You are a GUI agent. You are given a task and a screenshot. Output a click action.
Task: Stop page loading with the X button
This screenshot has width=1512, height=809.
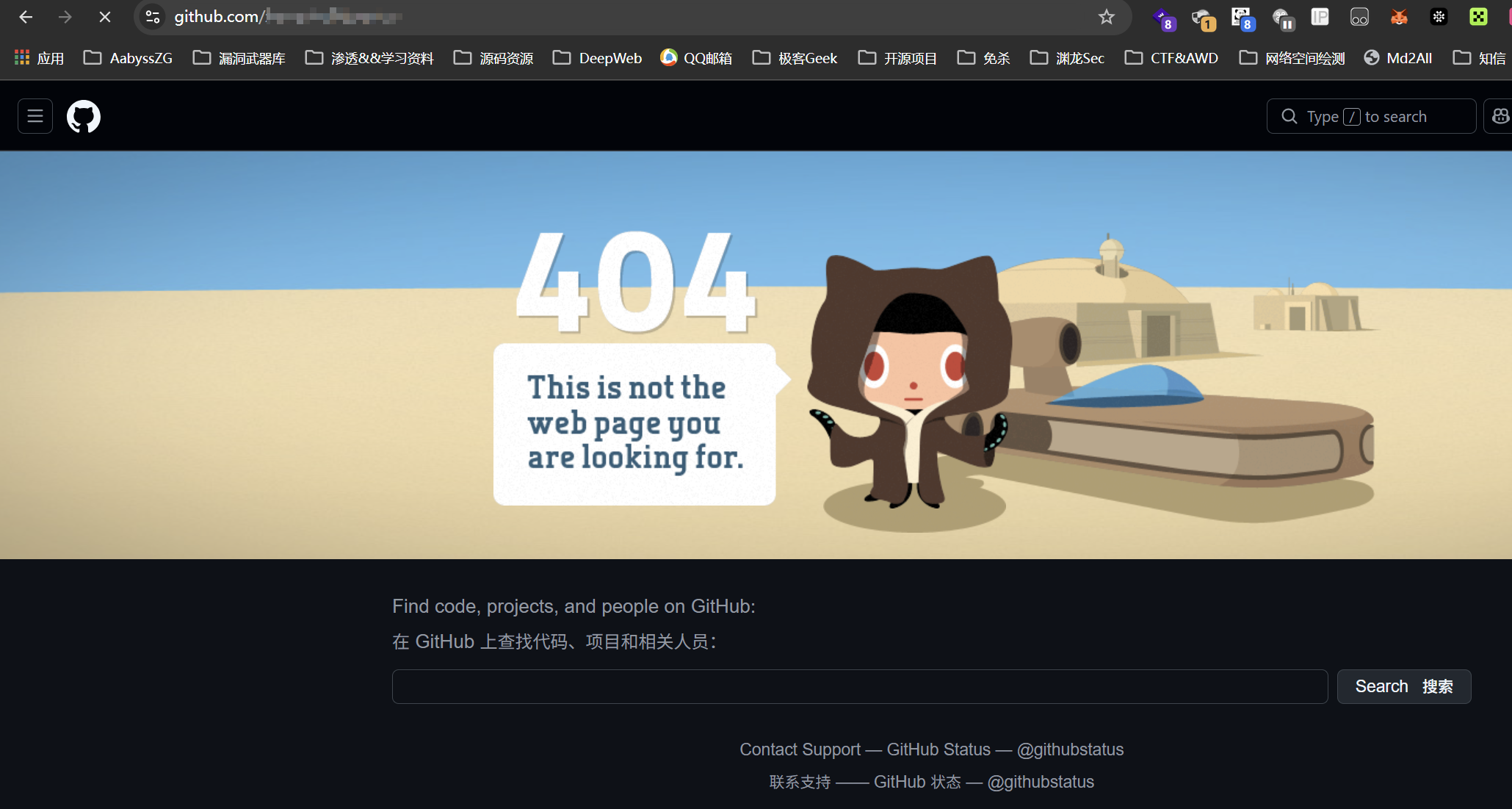tap(105, 17)
